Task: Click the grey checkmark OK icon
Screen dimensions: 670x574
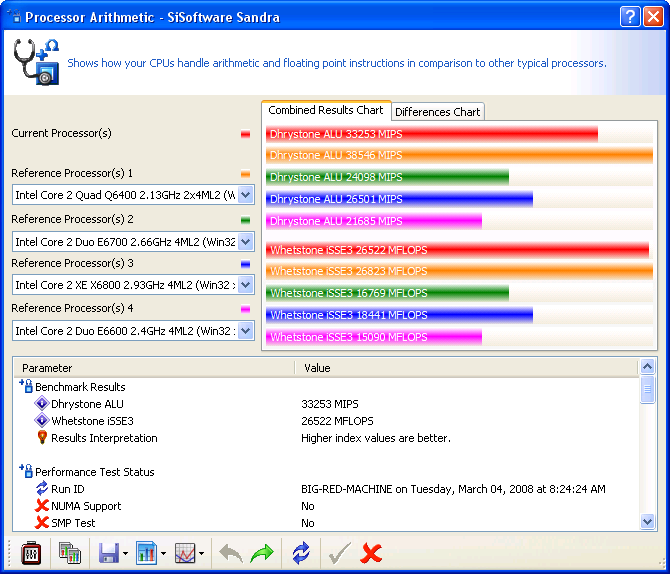Action: (340, 553)
